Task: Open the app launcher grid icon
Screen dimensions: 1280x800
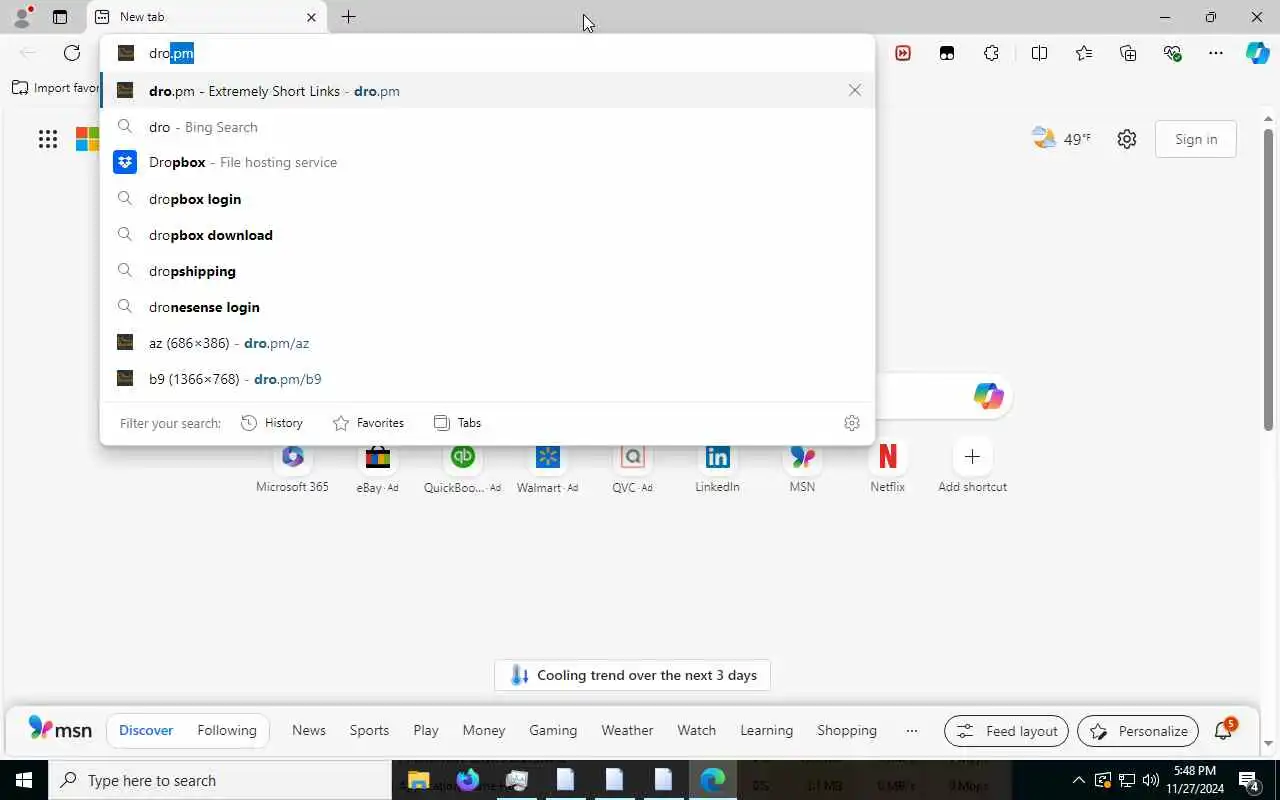Action: click(48, 139)
